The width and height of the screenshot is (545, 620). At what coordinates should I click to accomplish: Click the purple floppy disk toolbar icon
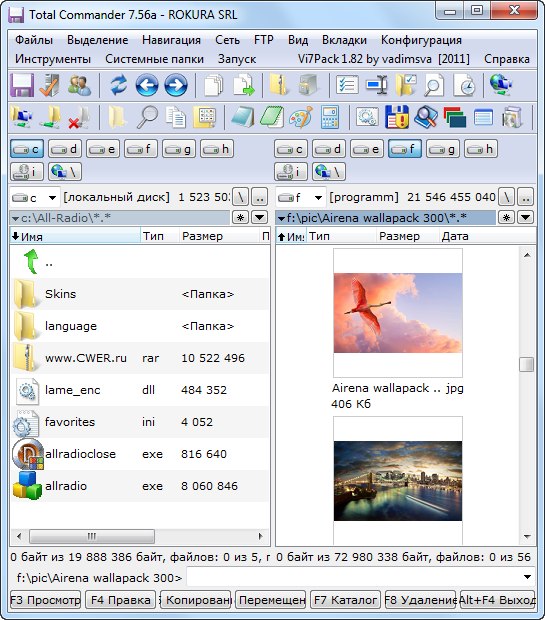[x=22, y=85]
